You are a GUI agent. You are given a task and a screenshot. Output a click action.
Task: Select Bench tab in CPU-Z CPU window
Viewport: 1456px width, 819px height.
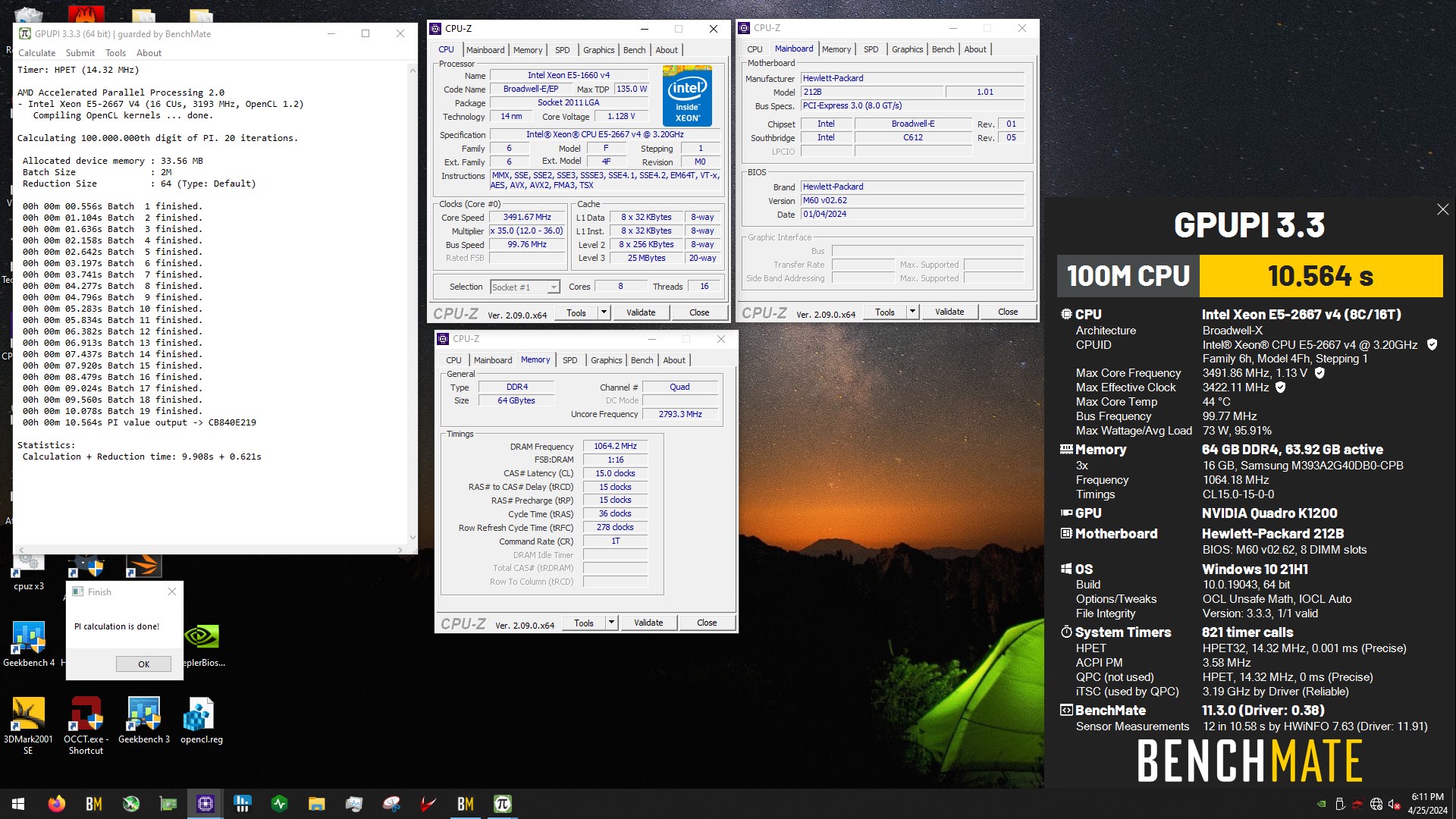tap(634, 50)
